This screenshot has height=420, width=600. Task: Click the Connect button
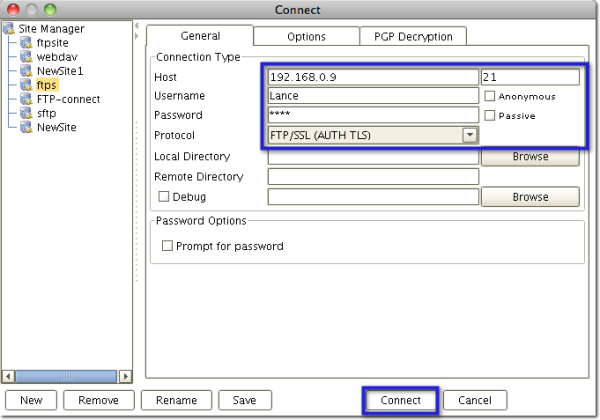[x=400, y=400]
